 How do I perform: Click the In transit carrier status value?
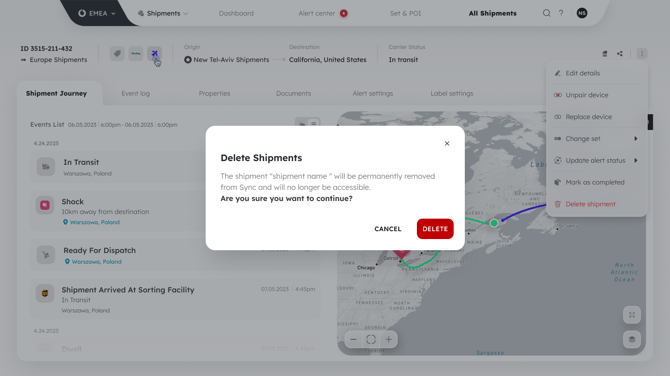click(403, 60)
